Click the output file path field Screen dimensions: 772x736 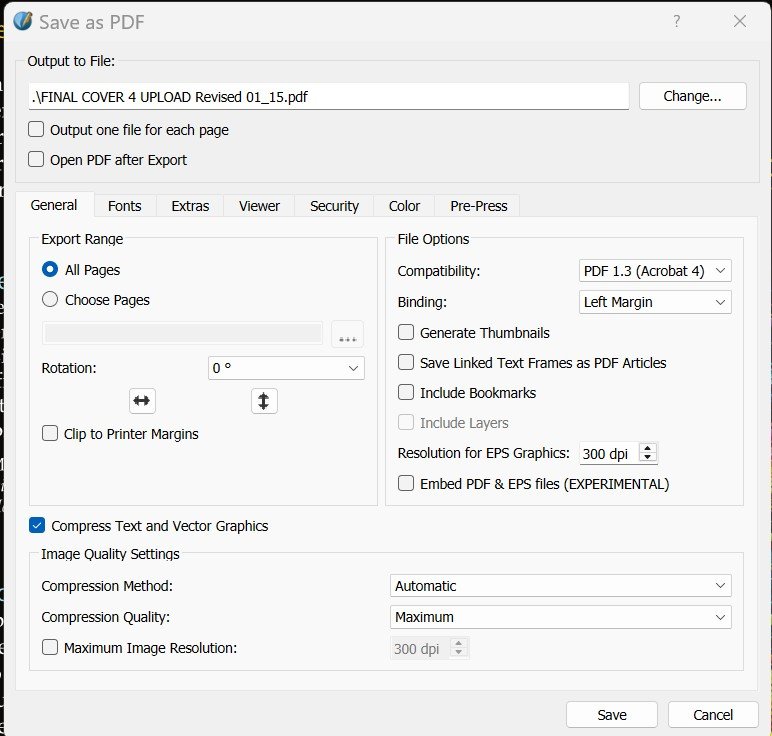point(329,97)
